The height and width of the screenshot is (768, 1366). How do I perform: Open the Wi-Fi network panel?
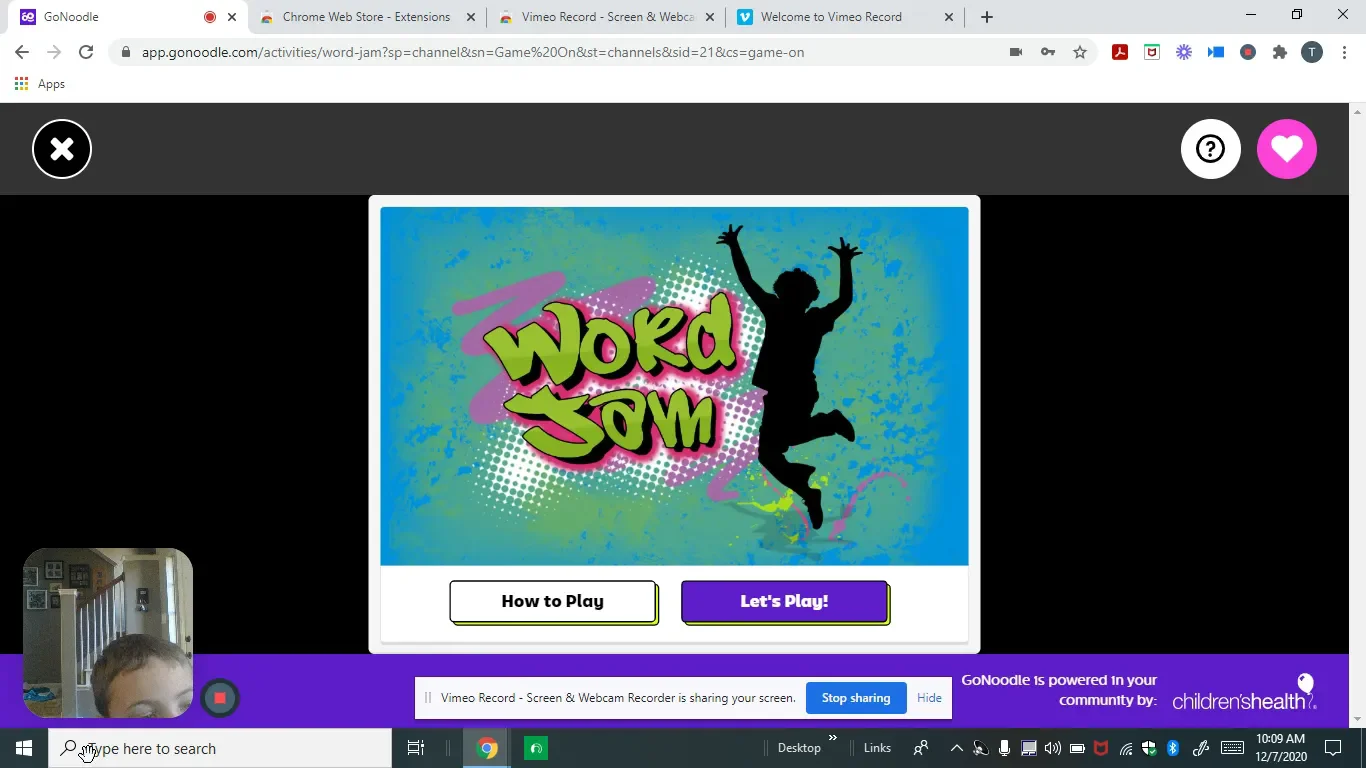point(1126,748)
